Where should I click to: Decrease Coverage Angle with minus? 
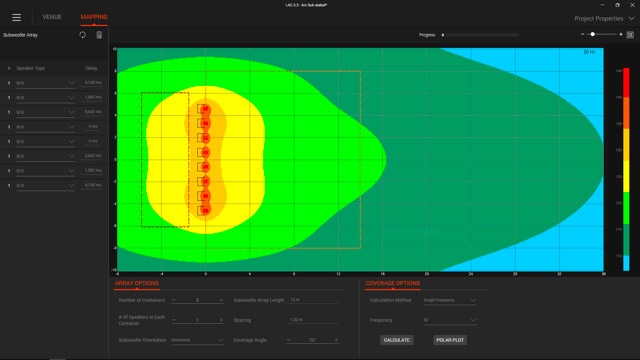click(x=289, y=340)
